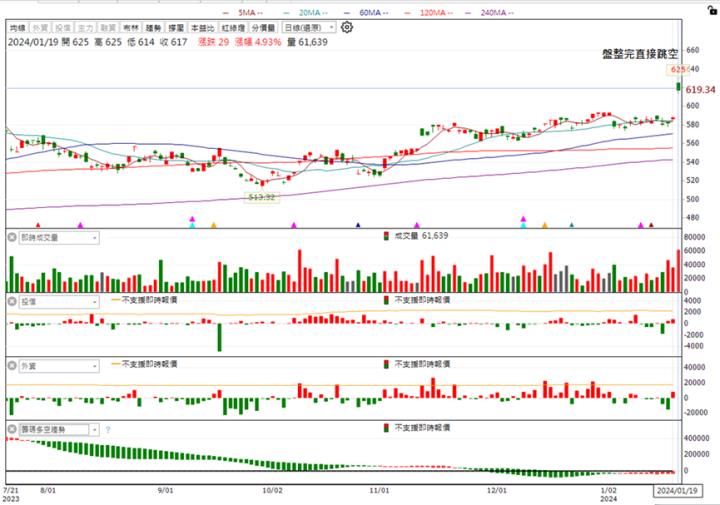Toggle the 布林 Bollinger overlay
Image resolution: width=720 pixels, height=505 pixels.
[127, 29]
